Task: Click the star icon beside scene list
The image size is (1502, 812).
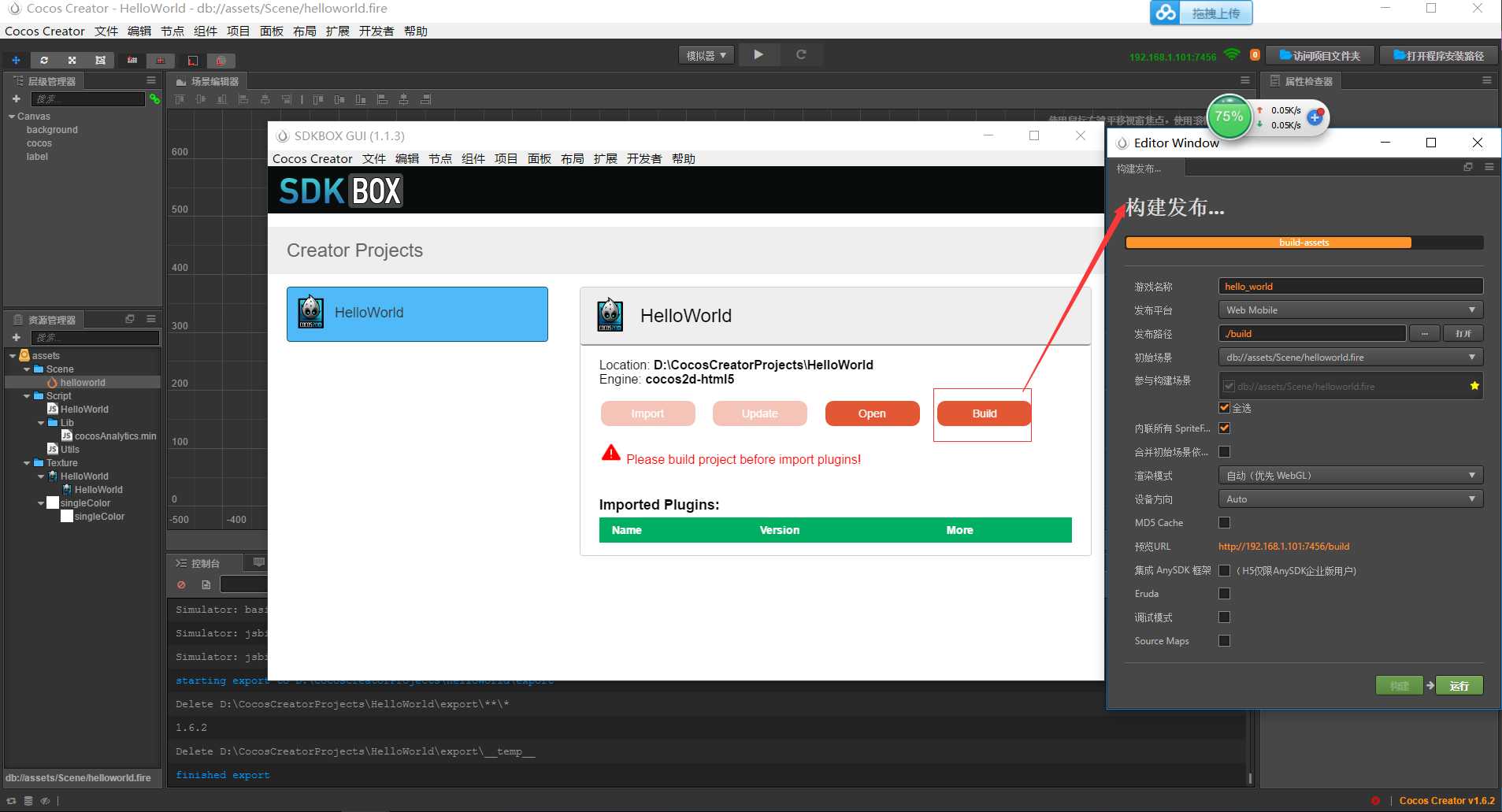Action: (1474, 386)
